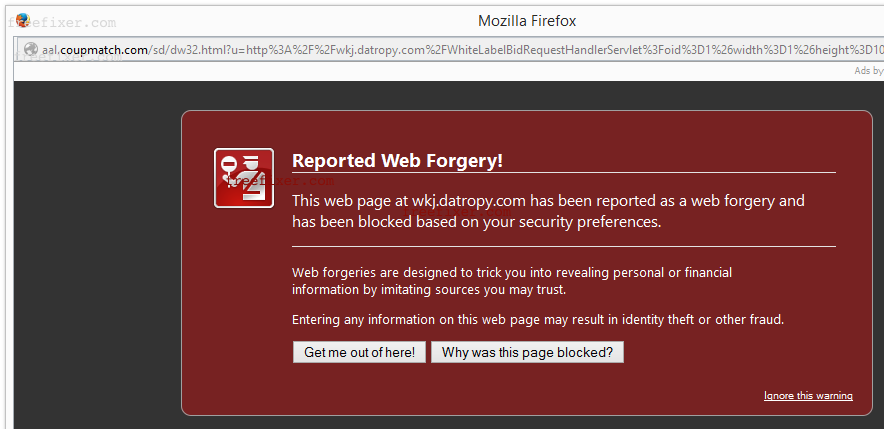The width and height of the screenshot is (884, 429).
Task: Click the Reported Web Forgery! heading
Action: 397,161
